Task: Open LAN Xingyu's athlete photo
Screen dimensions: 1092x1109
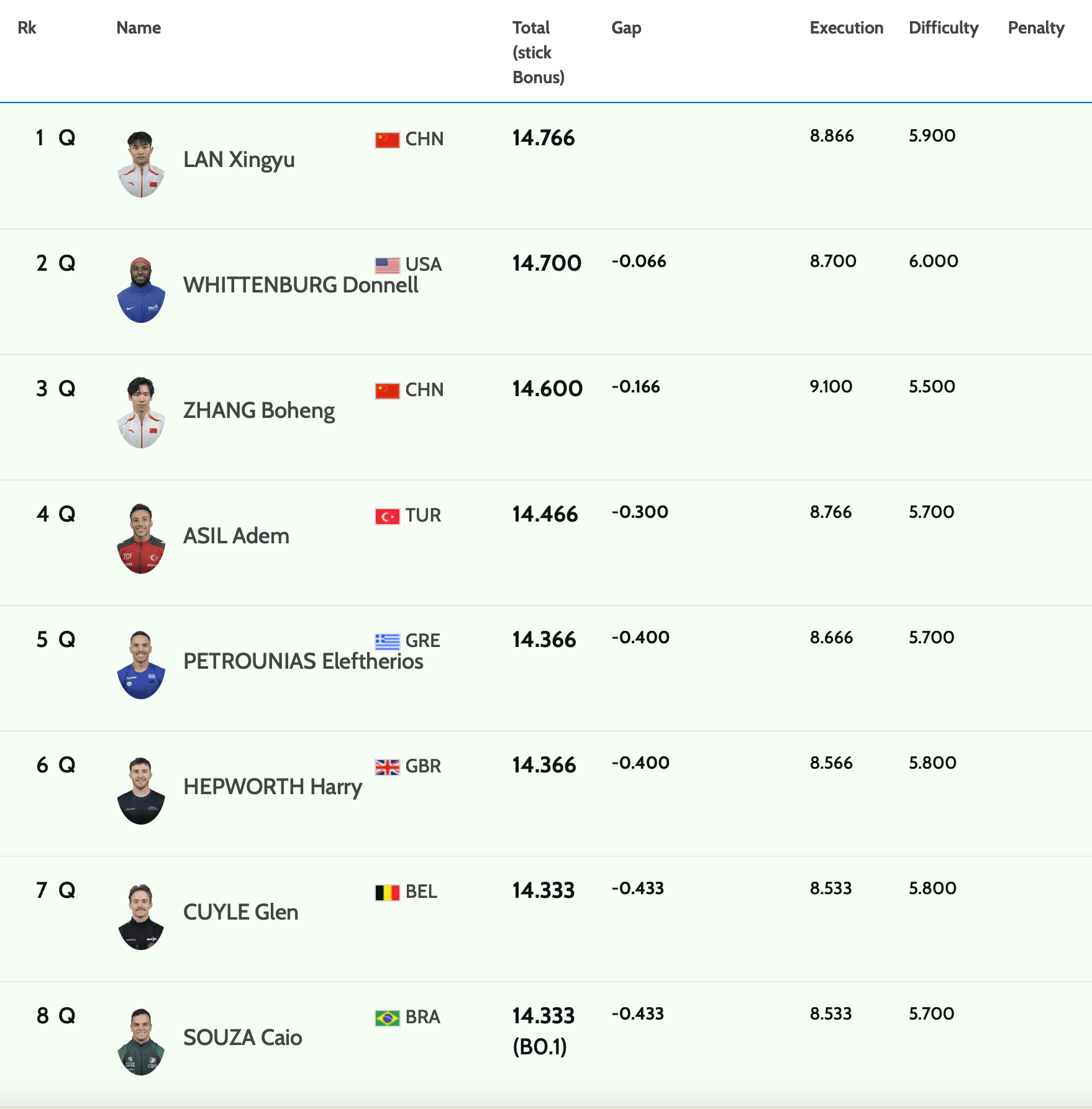Action: click(x=141, y=165)
